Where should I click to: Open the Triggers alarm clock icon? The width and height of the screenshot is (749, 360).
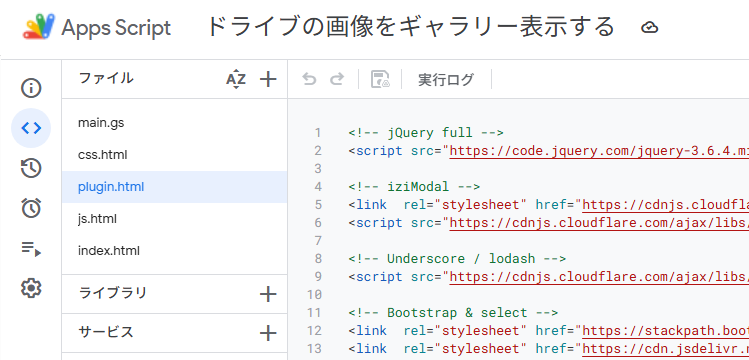click(31, 208)
